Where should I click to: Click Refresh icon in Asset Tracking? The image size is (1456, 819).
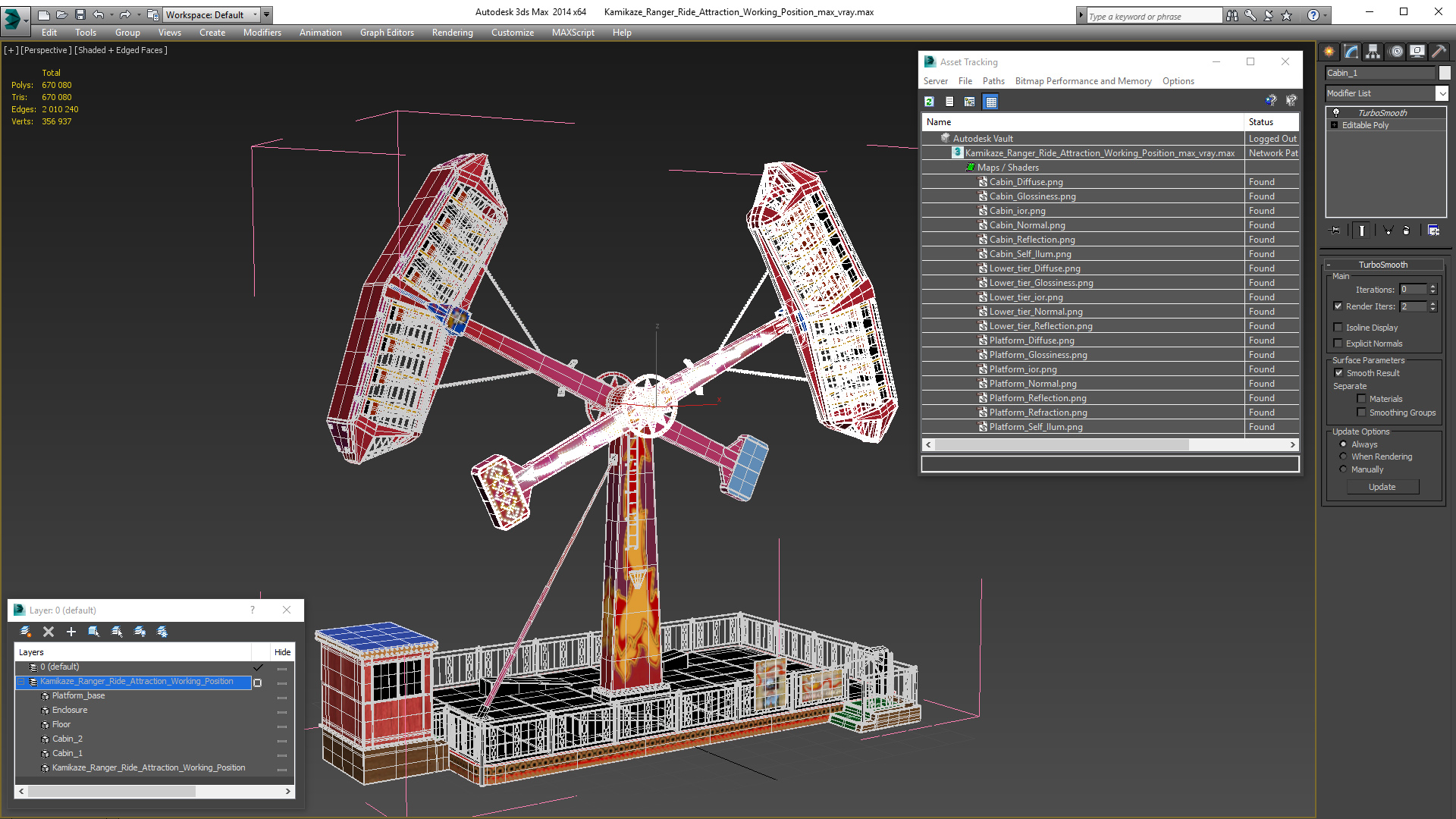(929, 102)
